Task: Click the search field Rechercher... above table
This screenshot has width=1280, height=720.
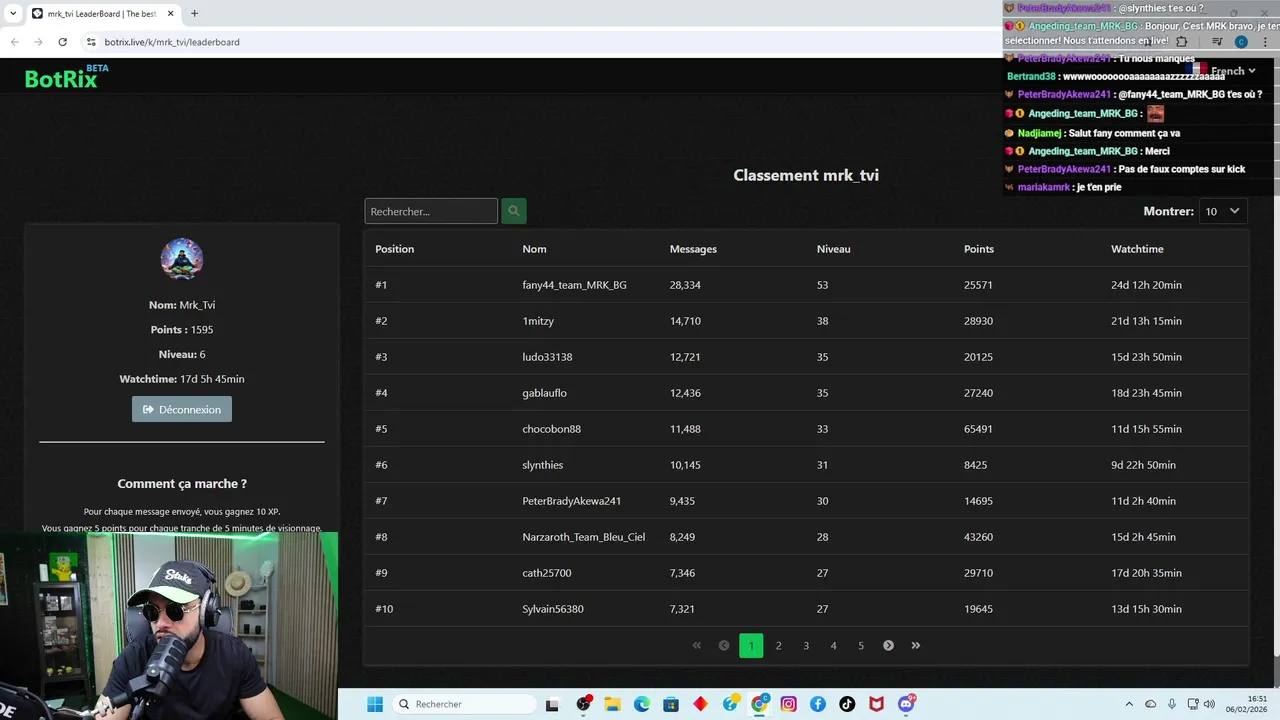Action: click(431, 211)
